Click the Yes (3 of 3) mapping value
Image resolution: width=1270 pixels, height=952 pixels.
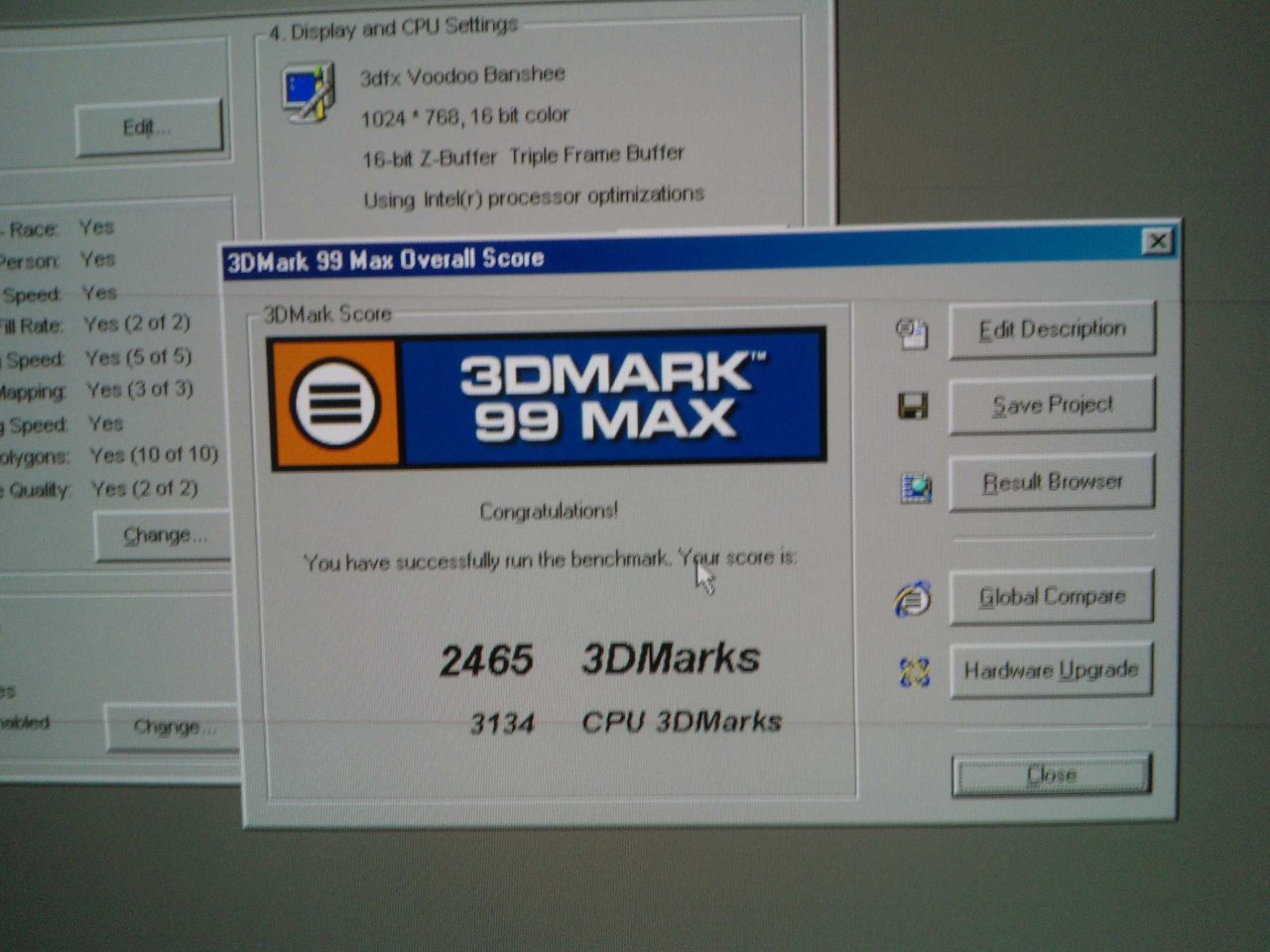point(139,390)
